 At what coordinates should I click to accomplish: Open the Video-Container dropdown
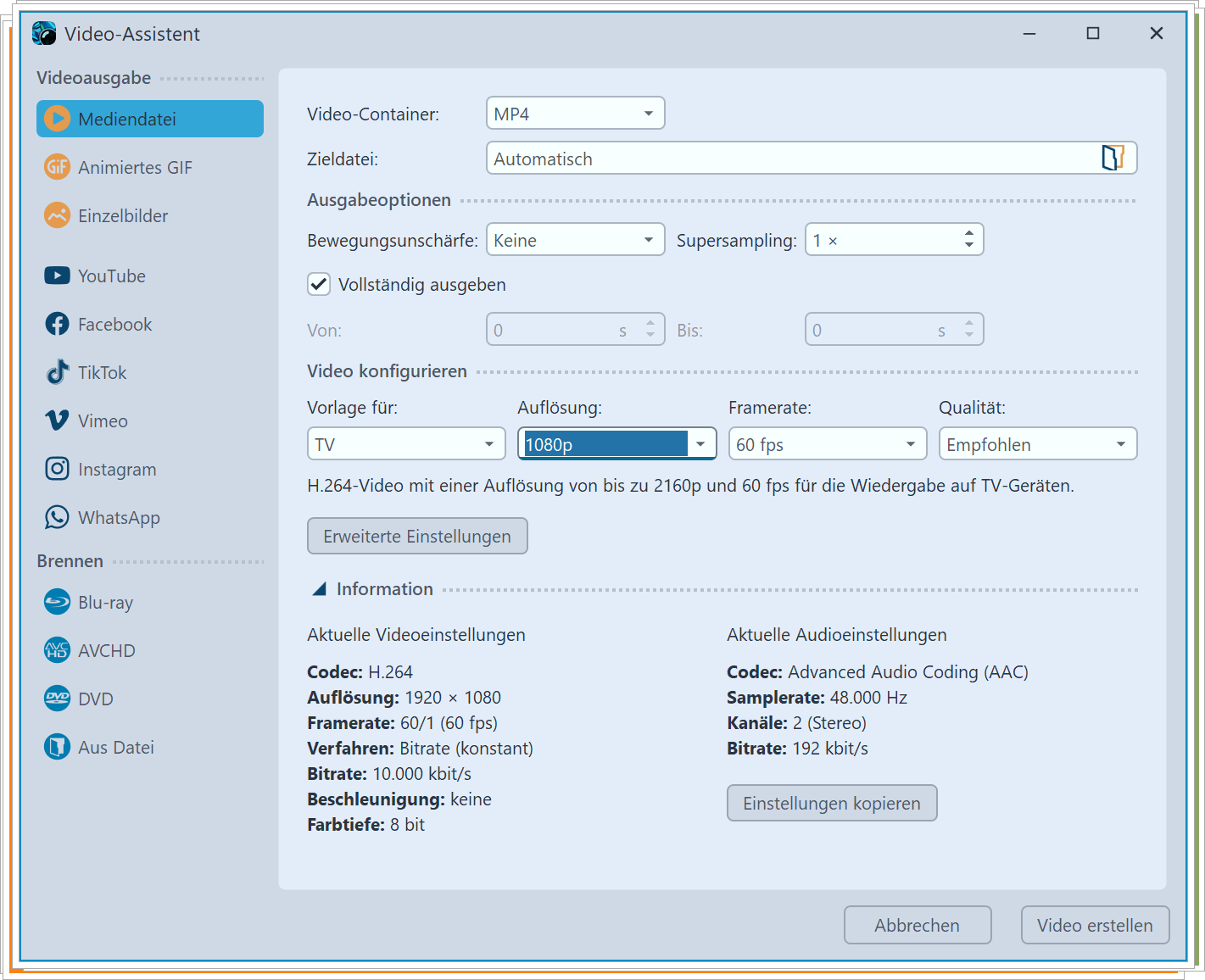pyautogui.click(x=575, y=114)
